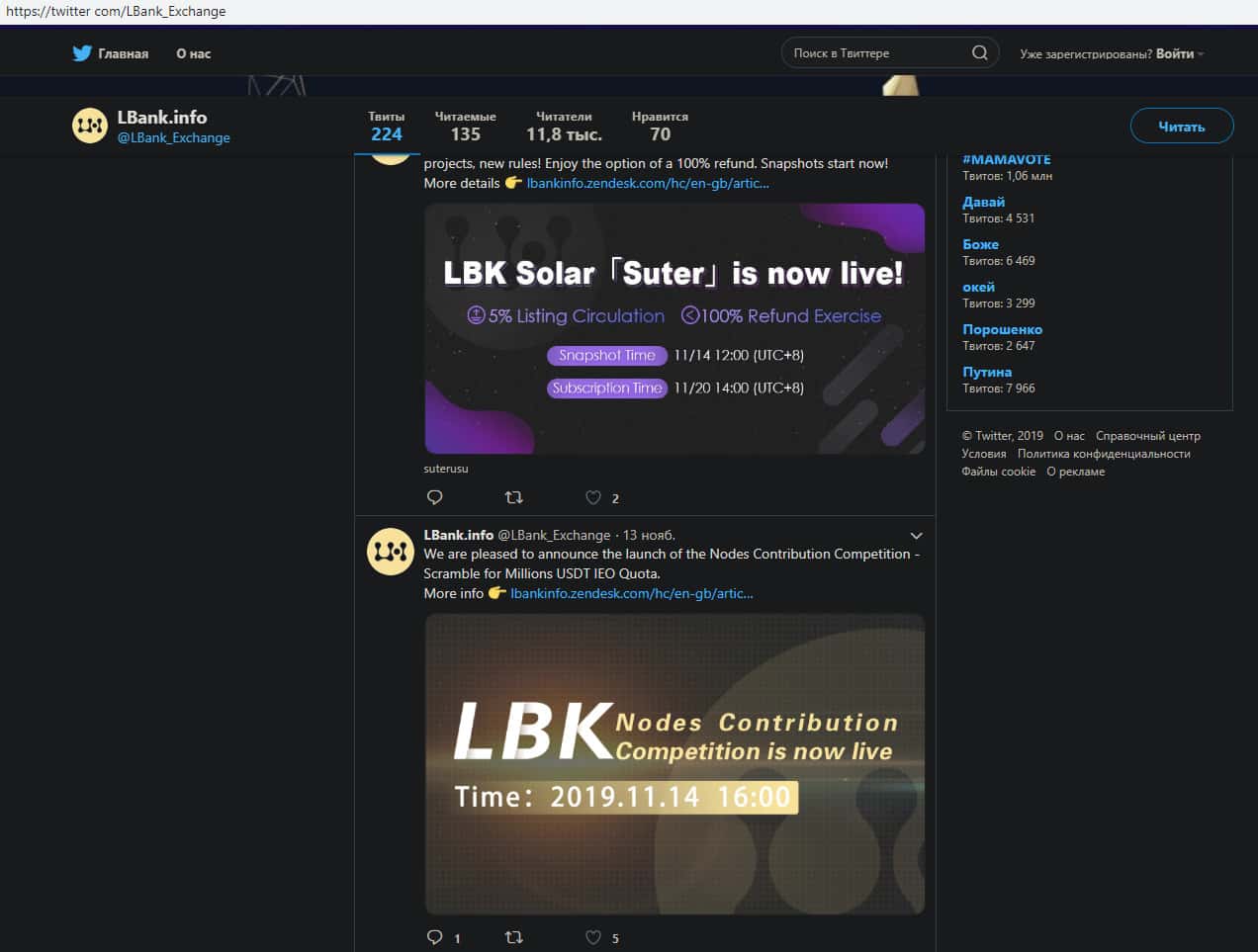Screen dimensions: 1258x952
Task: Click avatar of the 13 нояб. tweet
Action: pos(391,552)
